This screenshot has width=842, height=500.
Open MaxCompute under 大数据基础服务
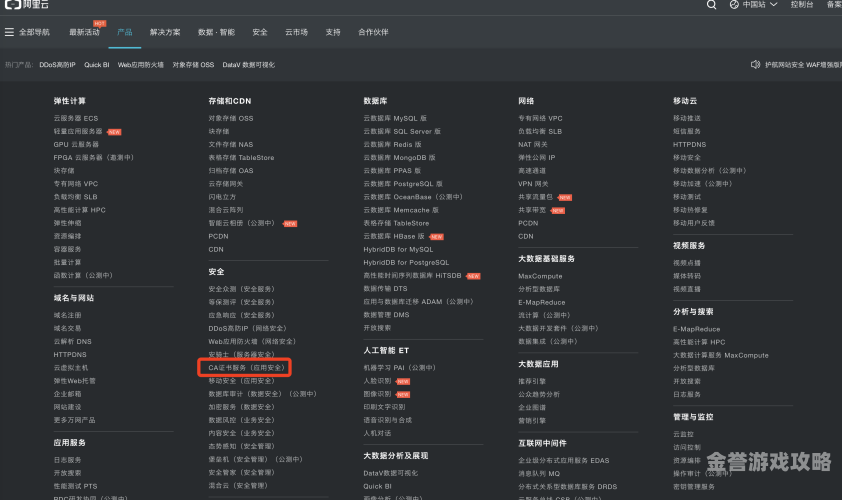pyautogui.click(x=540, y=276)
